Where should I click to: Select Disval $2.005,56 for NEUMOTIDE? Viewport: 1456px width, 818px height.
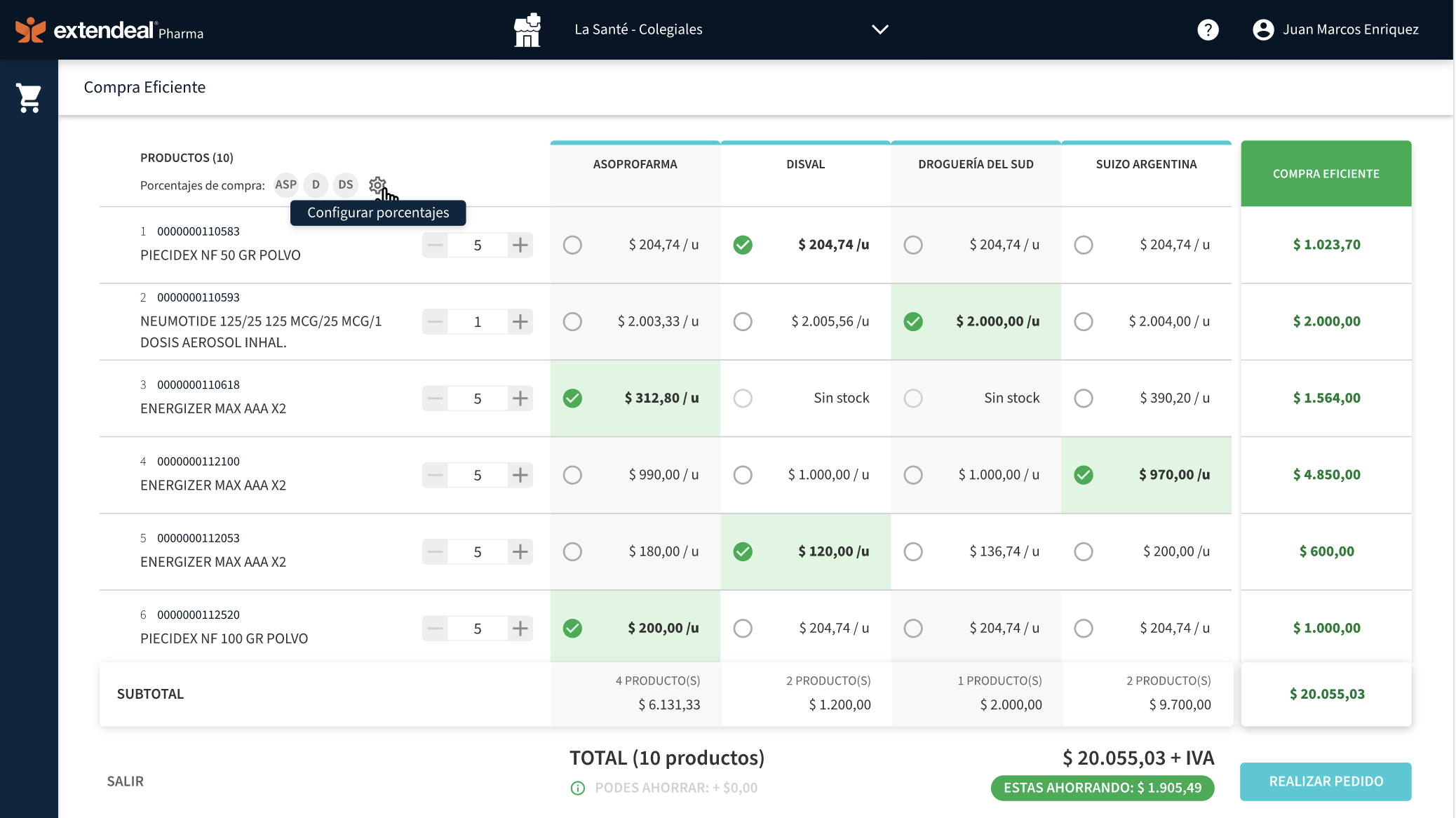(x=743, y=321)
